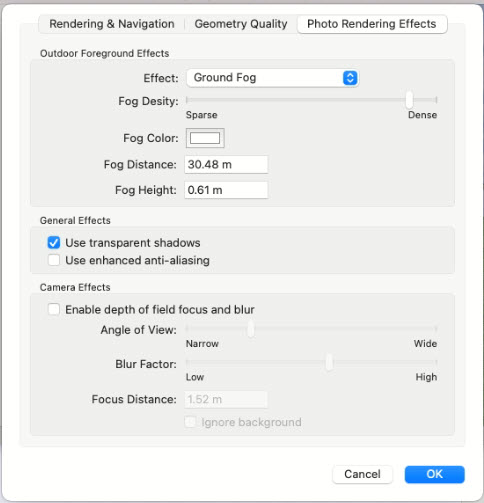Confirm settings with the OK button
This screenshot has width=484, height=503.
click(x=434, y=474)
